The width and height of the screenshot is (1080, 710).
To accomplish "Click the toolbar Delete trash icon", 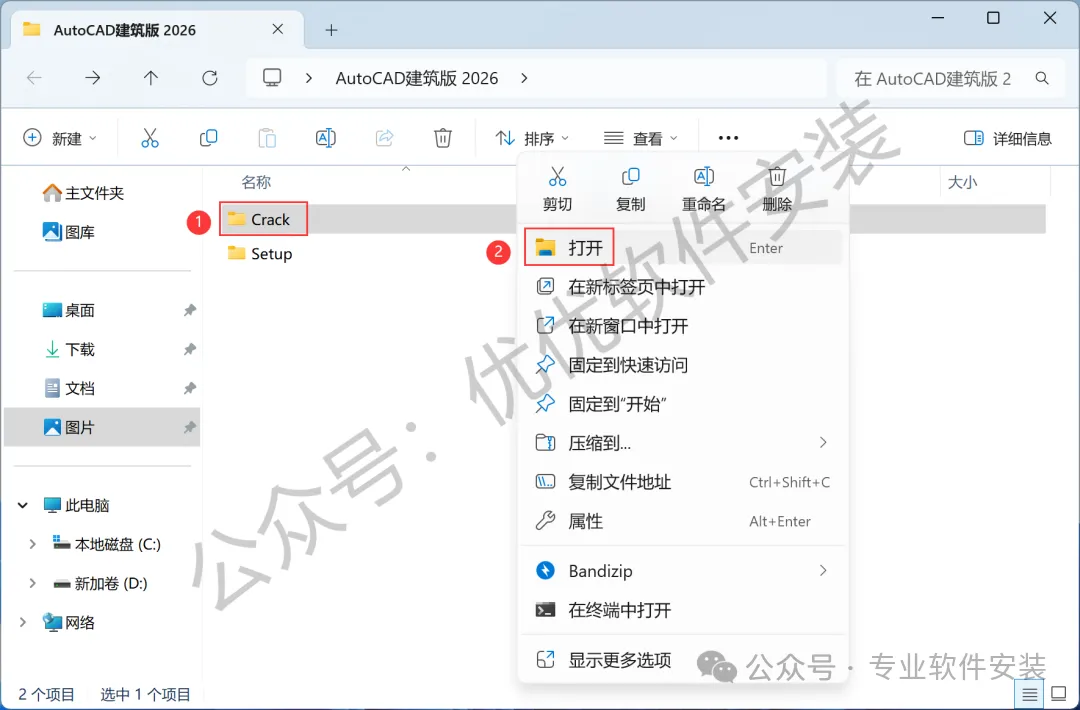I will tap(443, 138).
